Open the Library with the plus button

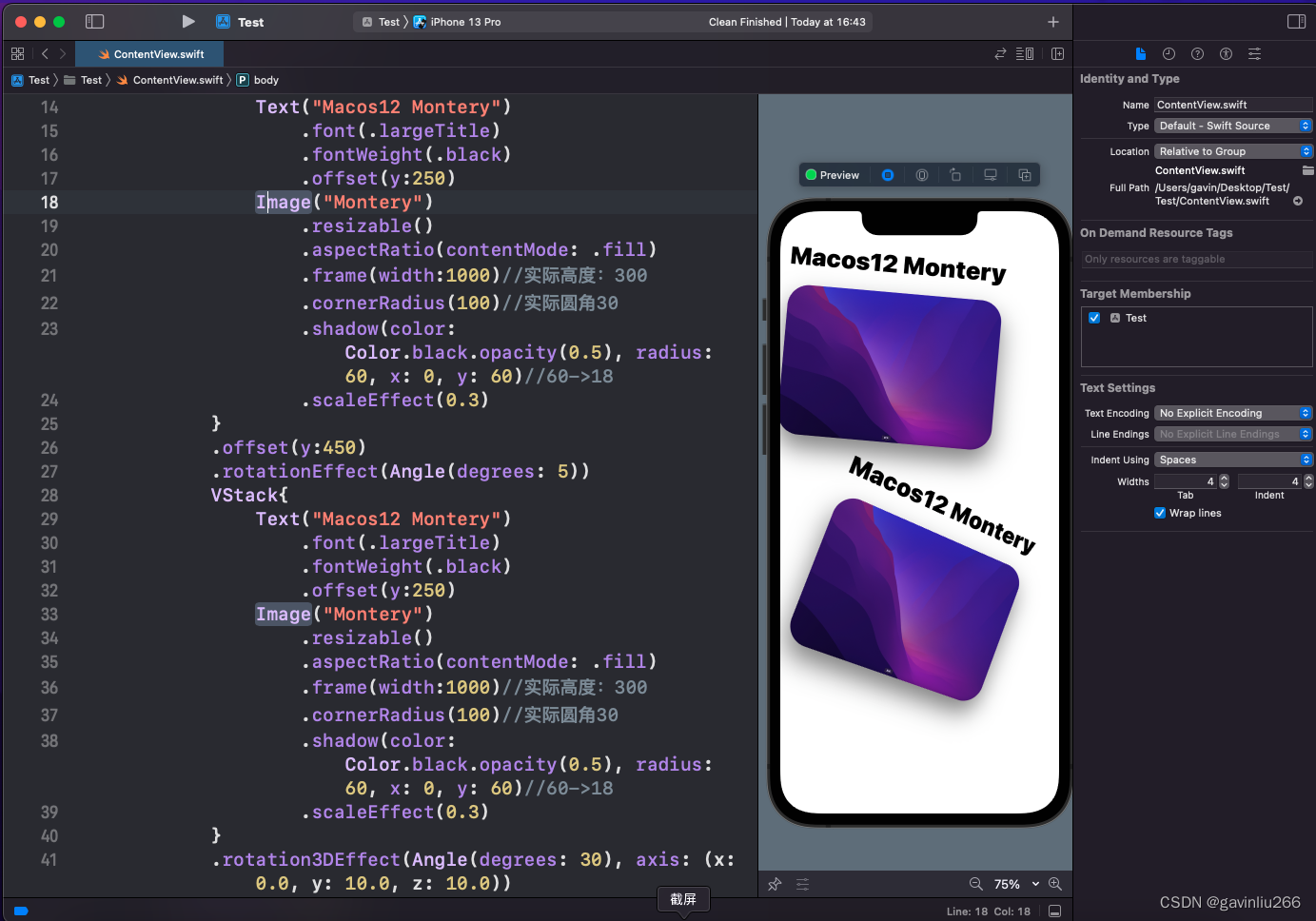1052,22
